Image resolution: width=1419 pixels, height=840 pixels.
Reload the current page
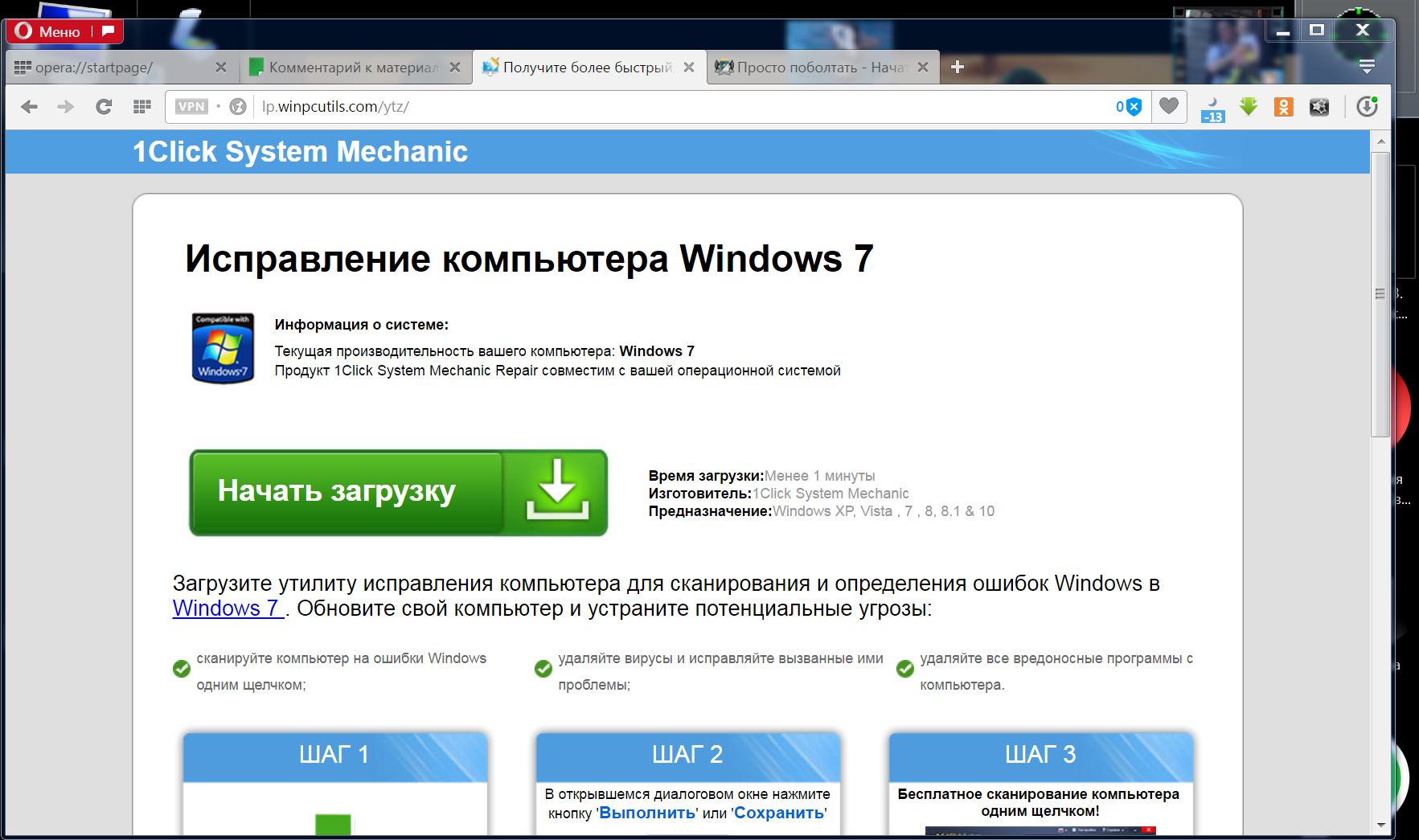click(104, 107)
